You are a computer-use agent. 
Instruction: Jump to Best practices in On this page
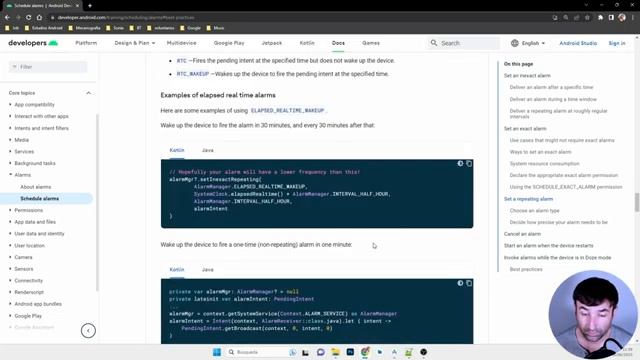pyautogui.click(x=526, y=269)
